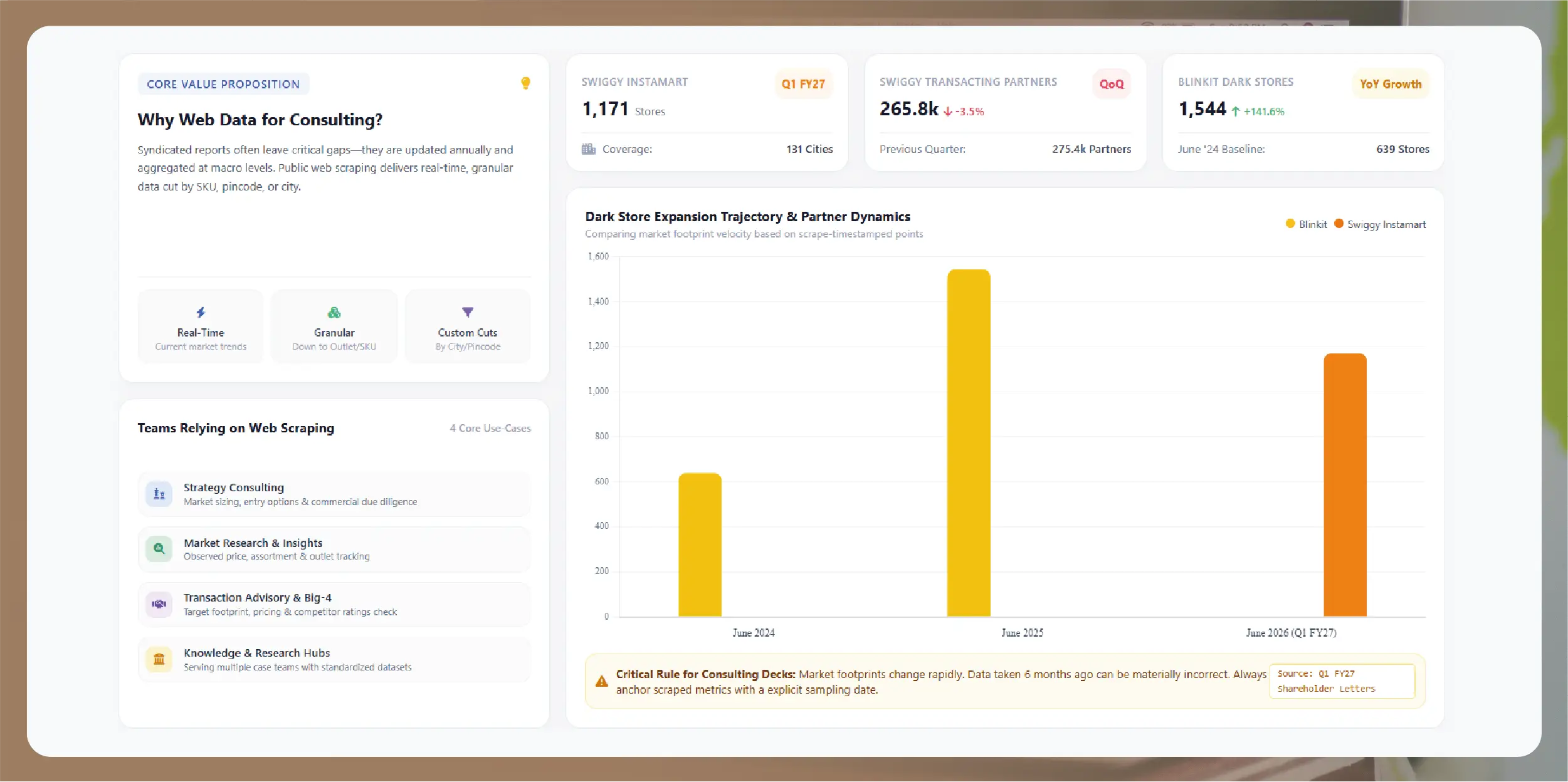The image size is (1568, 782).
Task: Click the '4 Core Use-Cases' label
Action: click(490, 428)
